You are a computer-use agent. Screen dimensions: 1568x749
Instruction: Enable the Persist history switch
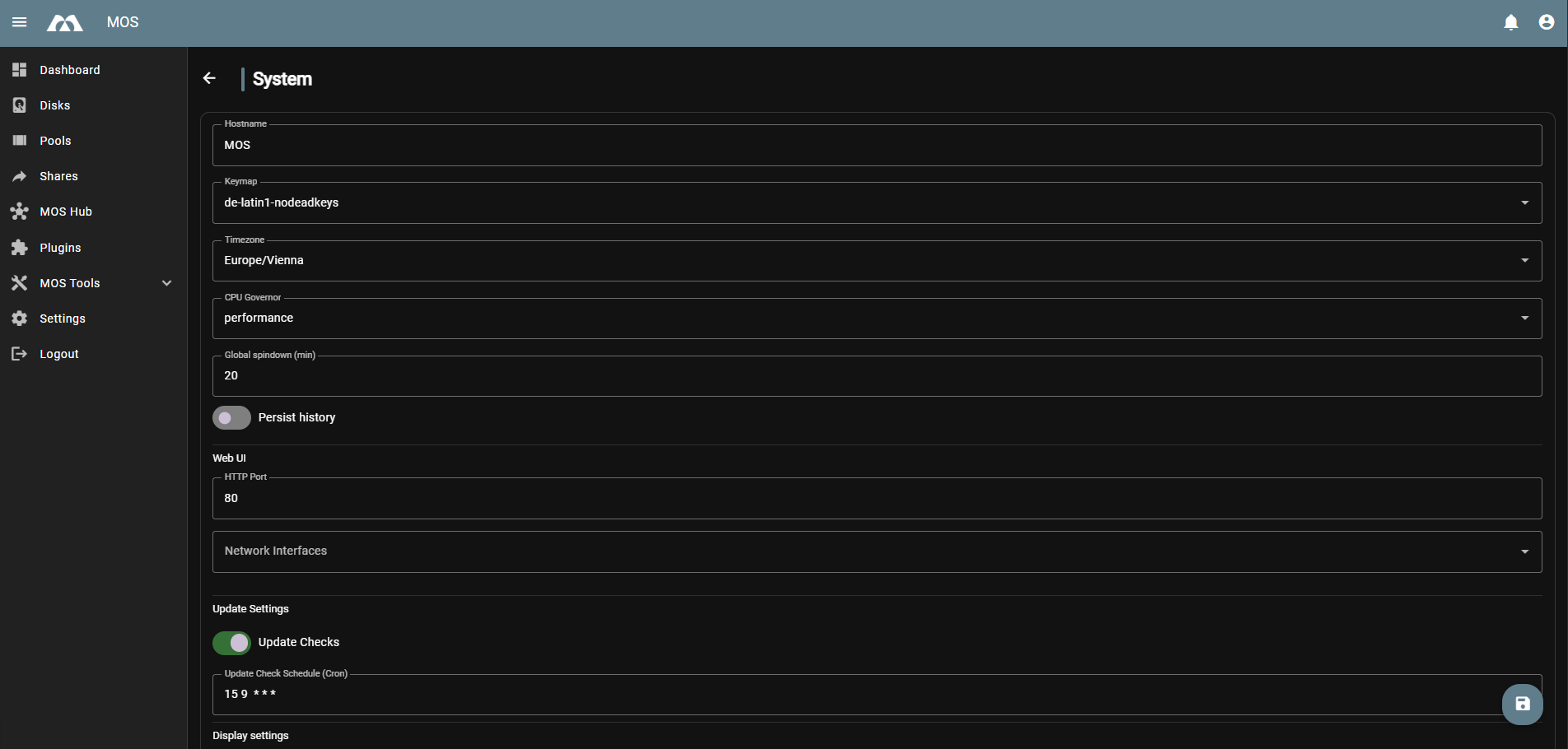click(x=231, y=418)
